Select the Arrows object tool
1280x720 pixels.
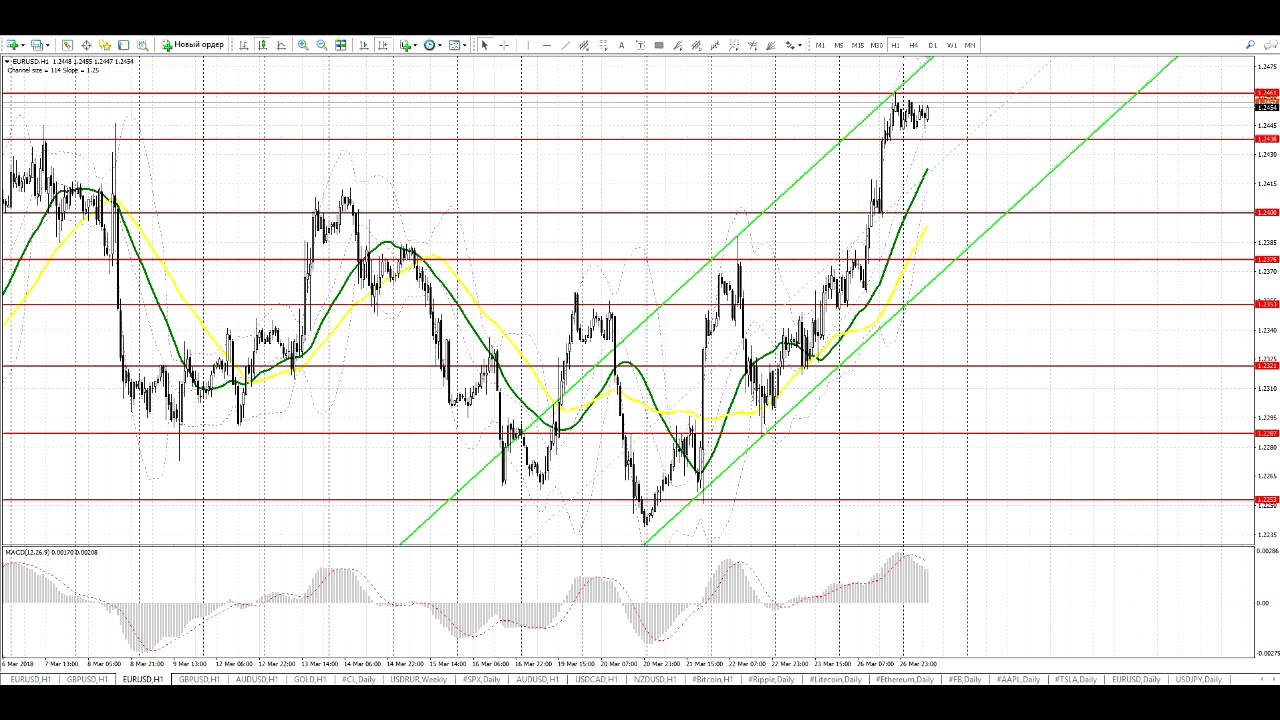pyautogui.click(x=790, y=45)
